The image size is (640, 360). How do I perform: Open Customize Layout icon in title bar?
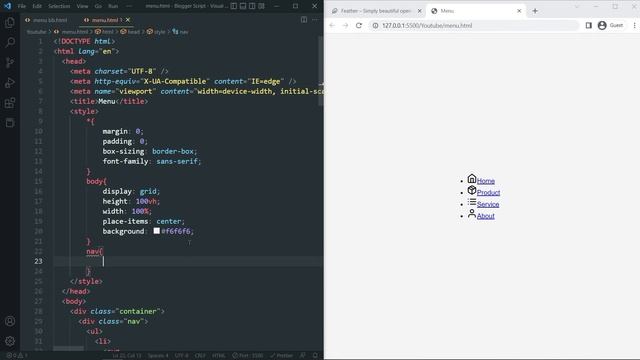262,6
